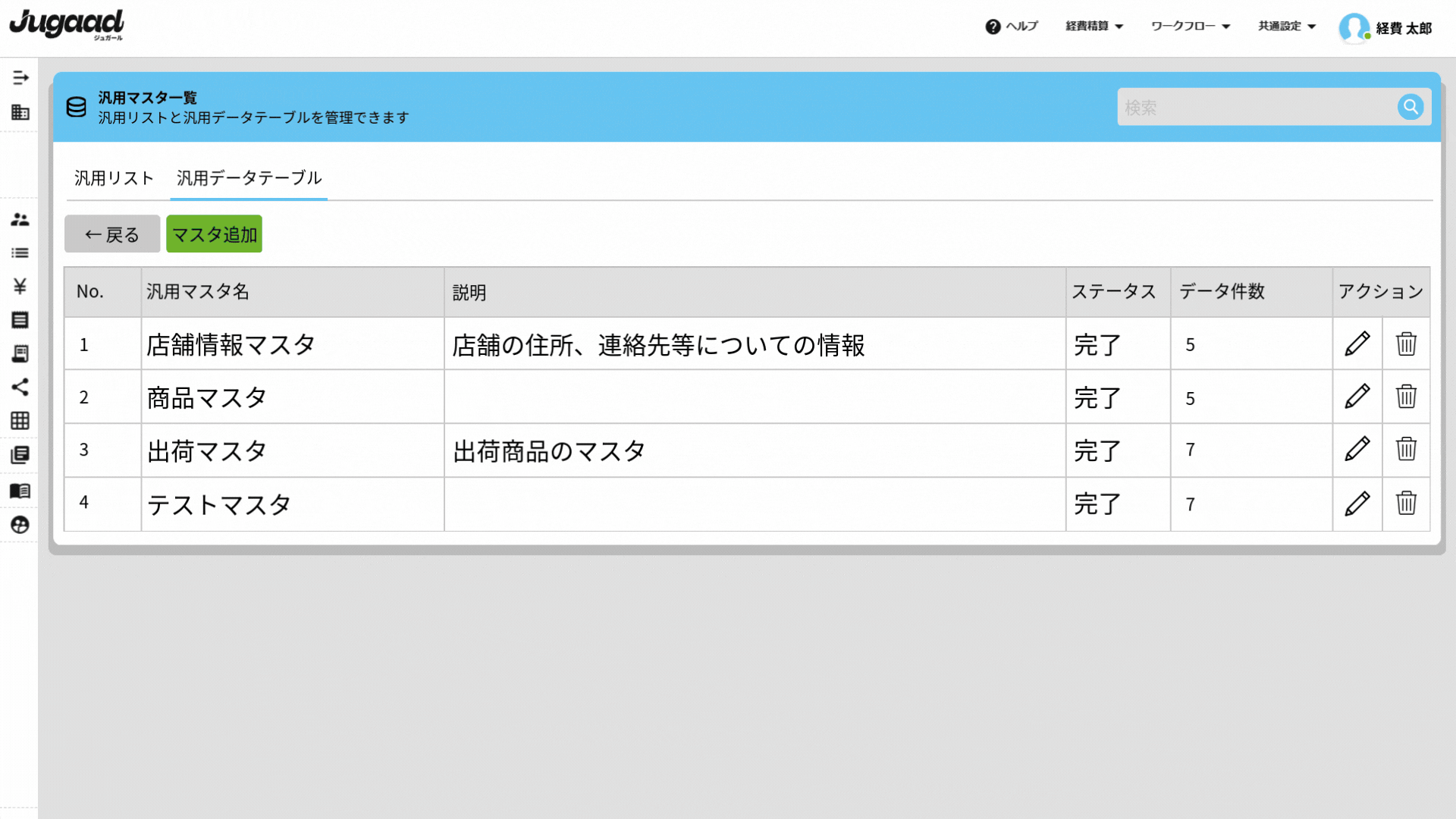
Task: Open the ワークフロー dropdown menu
Action: [x=1190, y=27]
